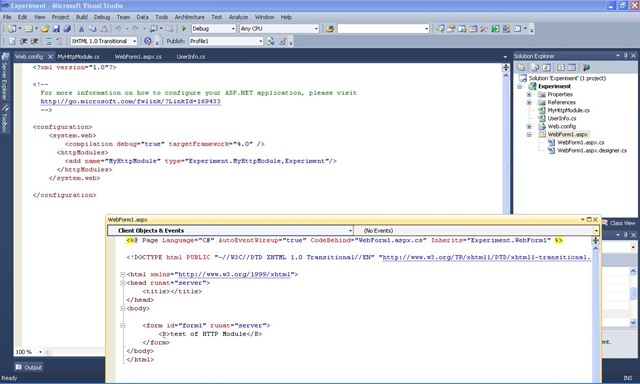The image size is (640, 384).
Task: Open the (No Events) dropdown
Action: click(x=596, y=231)
